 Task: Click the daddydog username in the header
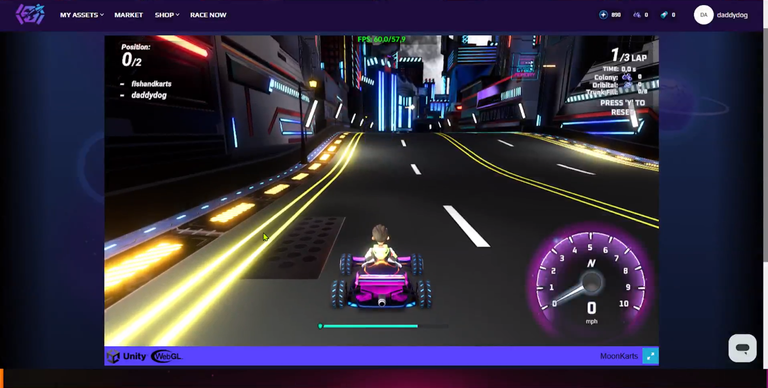[x=732, y=15]
